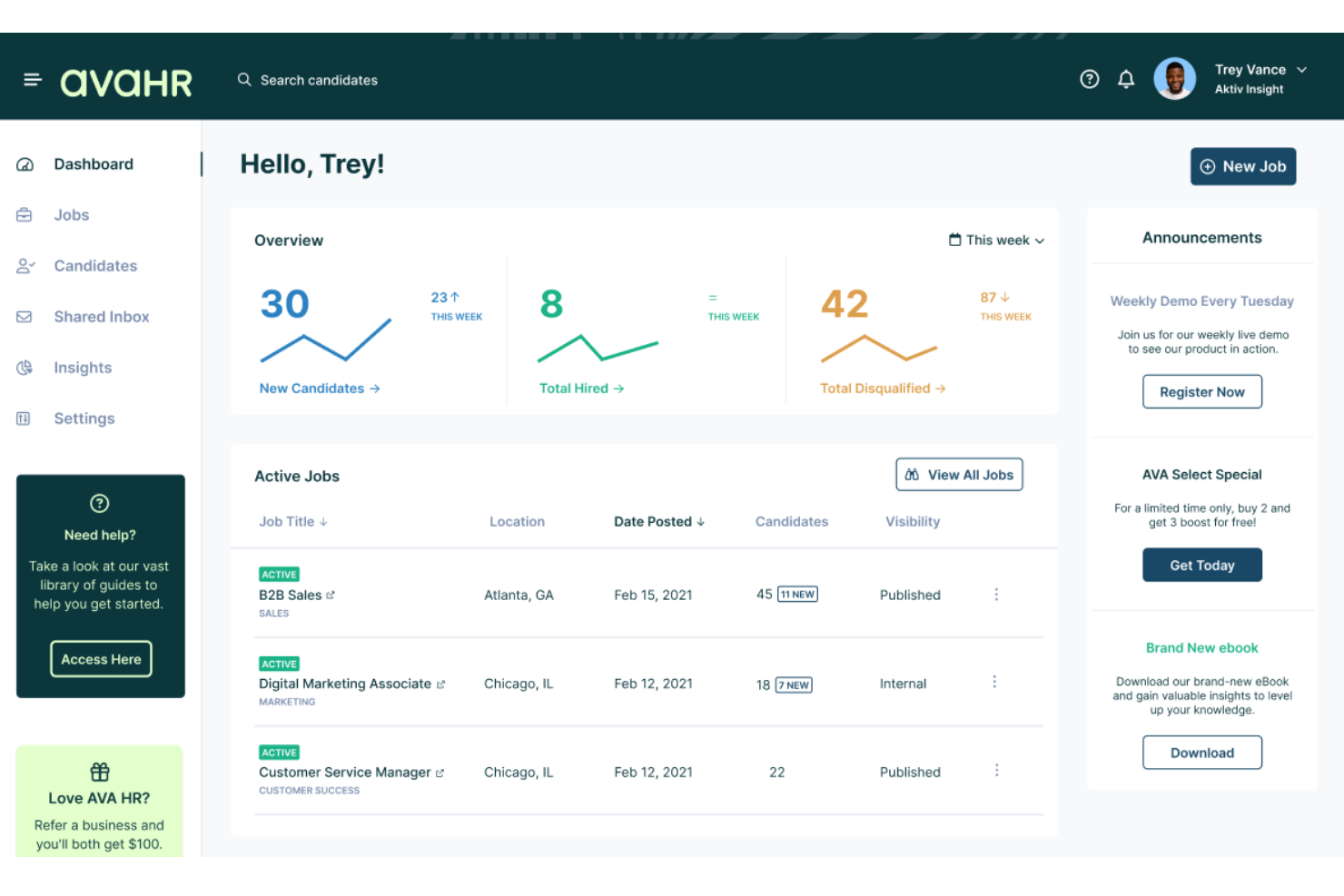Open the This week time range dropdown
The image size is (1344, 896).
[996, 240]
